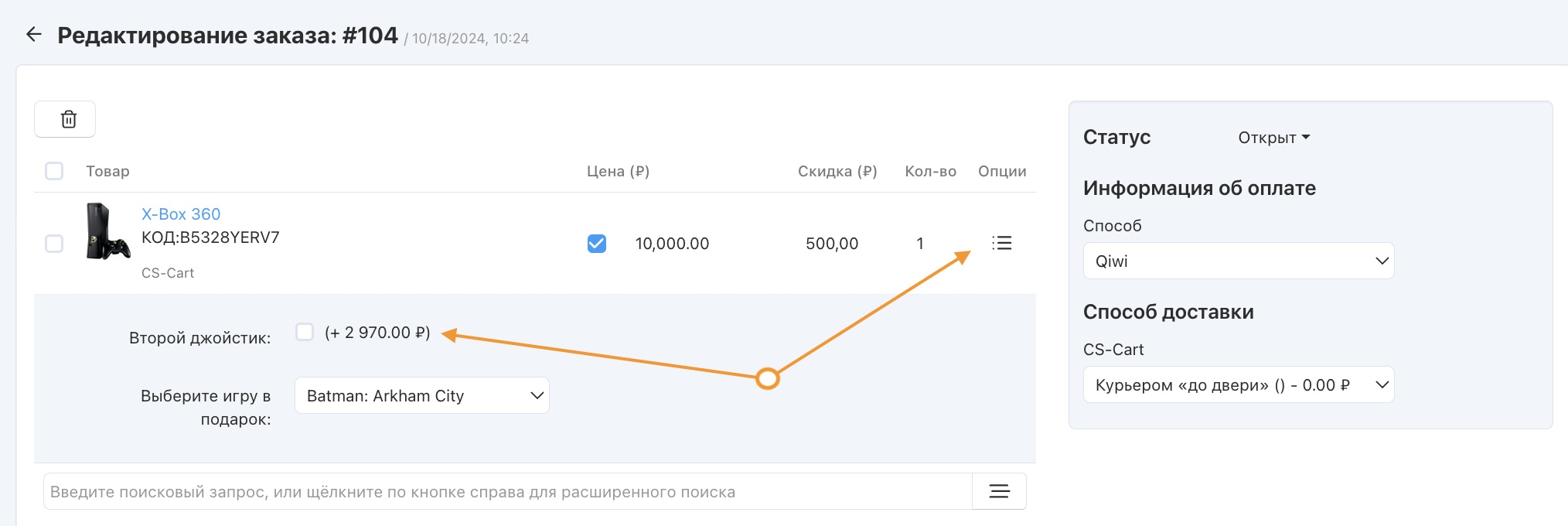Viewport: 1568px width, 526px height.
Task: Uncheck the checkbox next to the price
Action: [596, 244]
